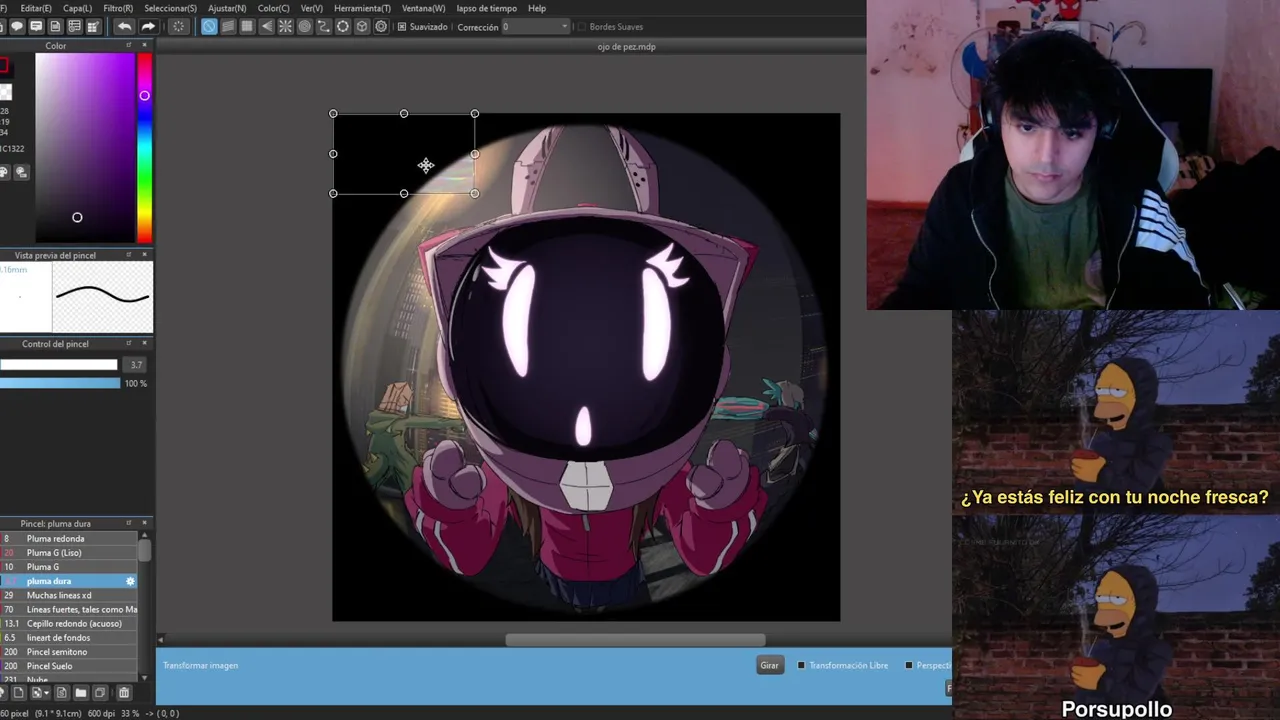Enable the grid snap guide
The height and width of the screenshot is (720, 1280).
point(247,27)
